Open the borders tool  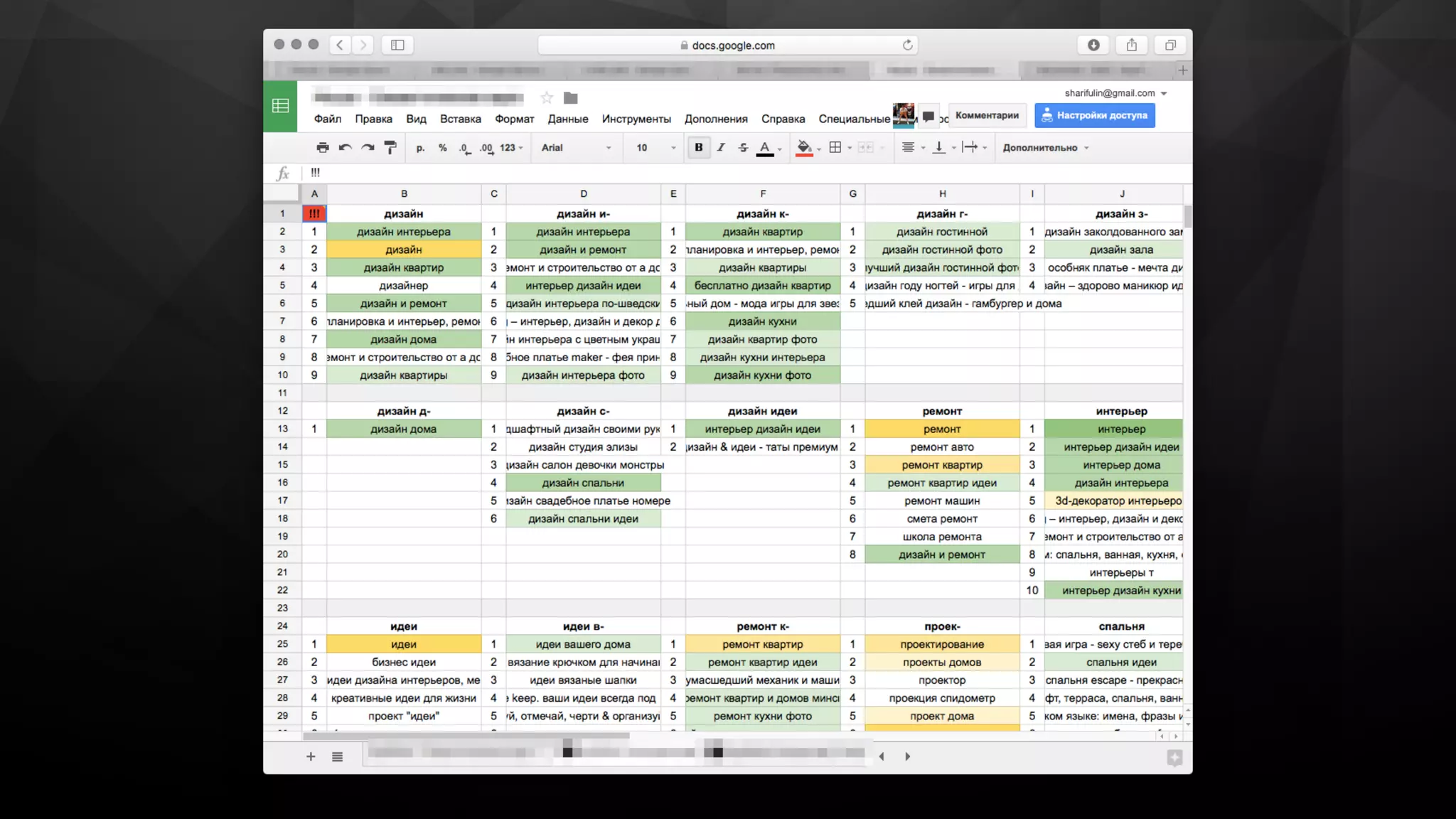(835, 147)
